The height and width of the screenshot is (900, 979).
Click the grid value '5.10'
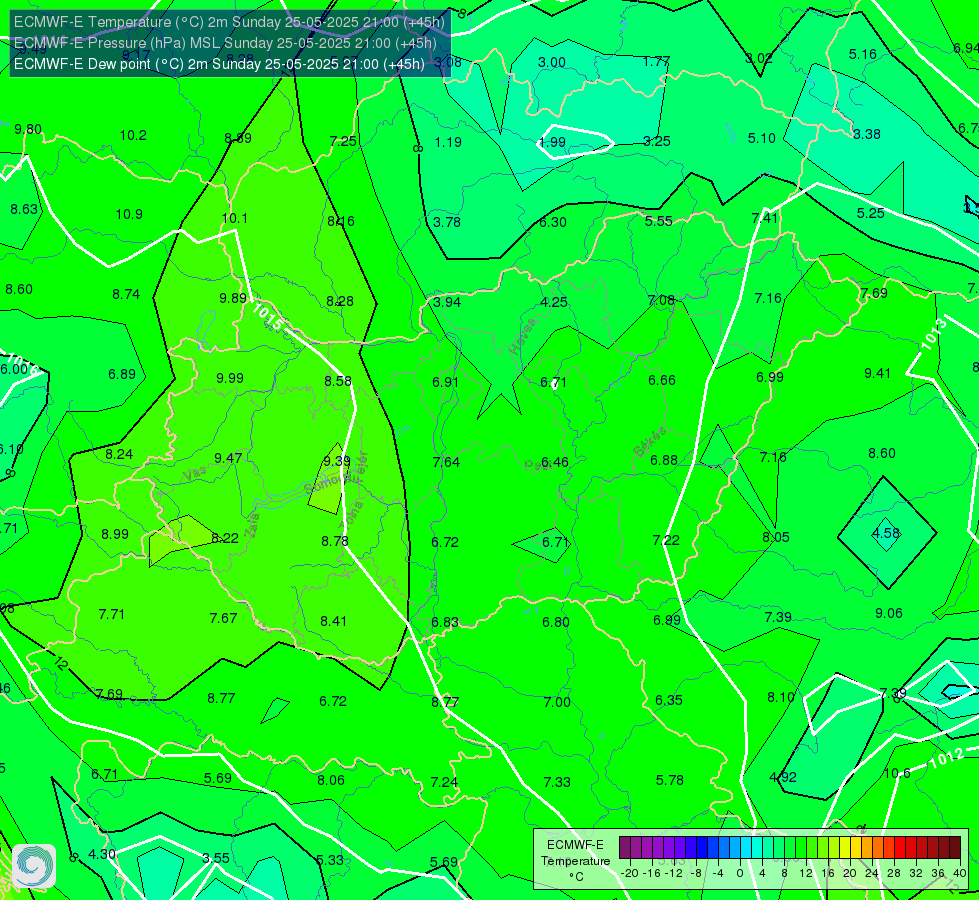click(x=762, y=138)
